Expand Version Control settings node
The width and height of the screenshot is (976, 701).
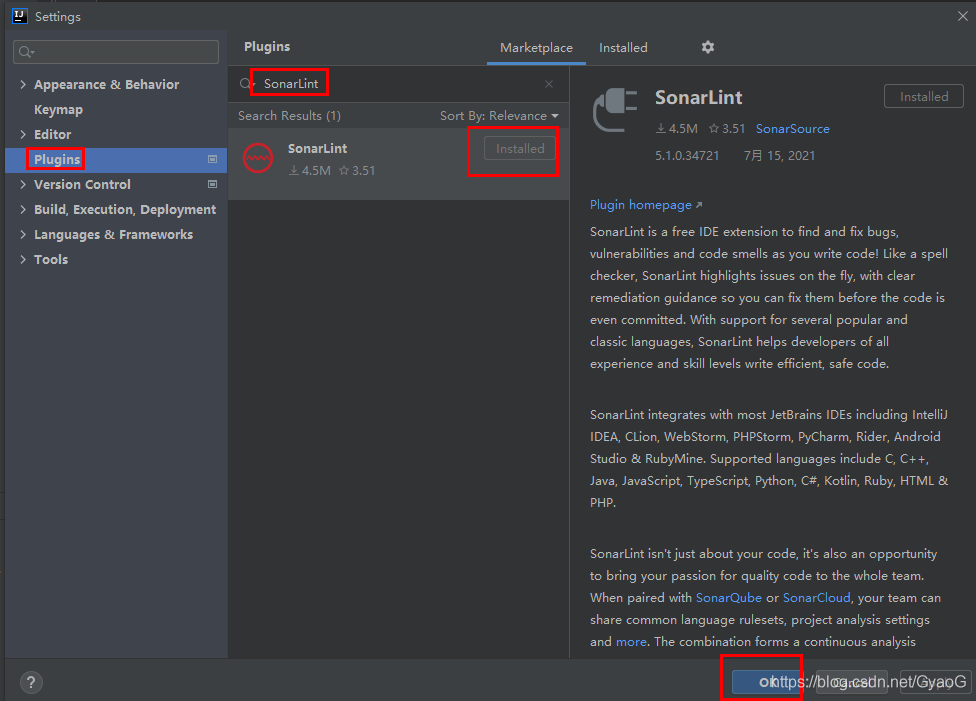(23, 184)
